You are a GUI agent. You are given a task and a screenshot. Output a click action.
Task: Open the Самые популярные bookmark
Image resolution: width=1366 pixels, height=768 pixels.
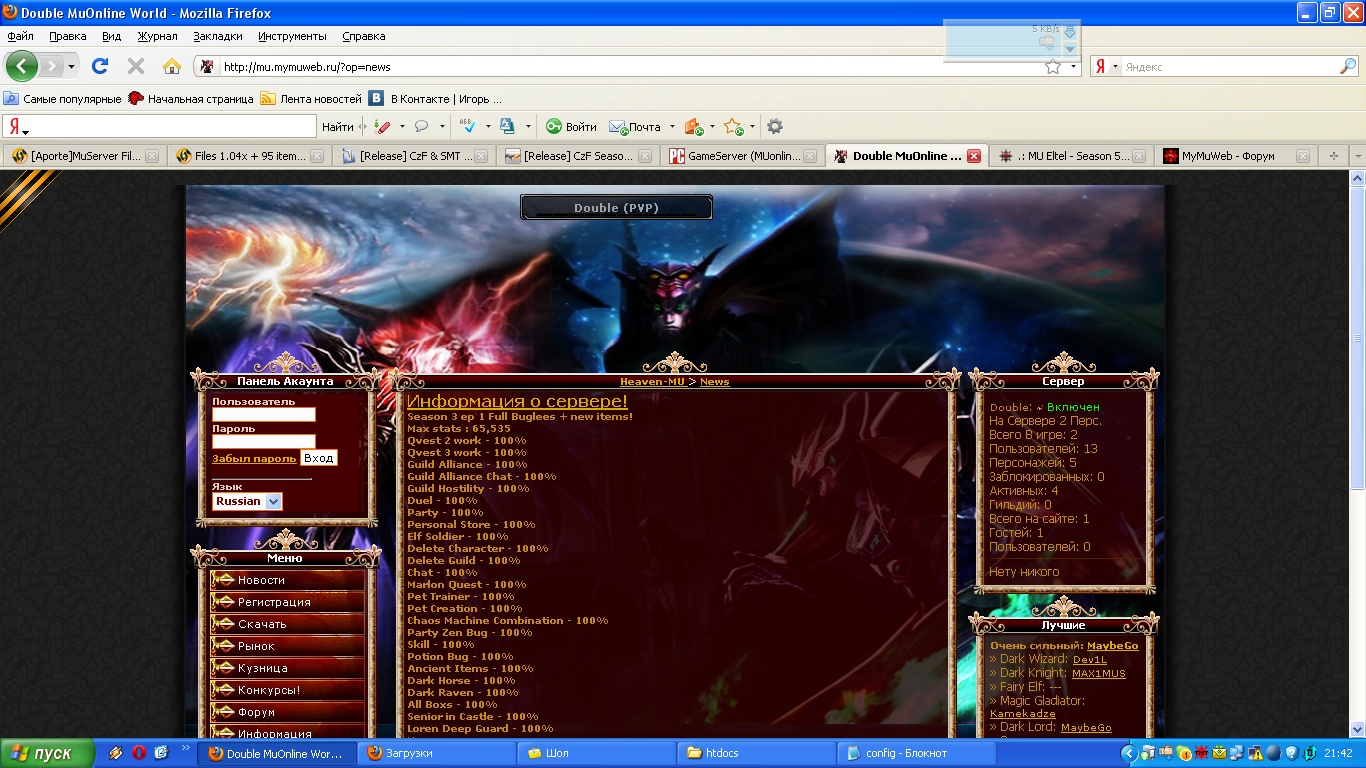point(62,99)
